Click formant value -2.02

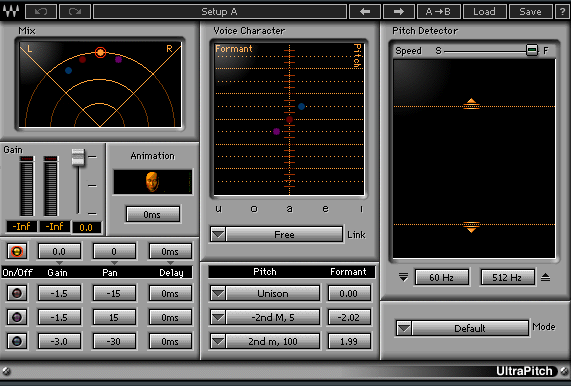coord(349,317)
